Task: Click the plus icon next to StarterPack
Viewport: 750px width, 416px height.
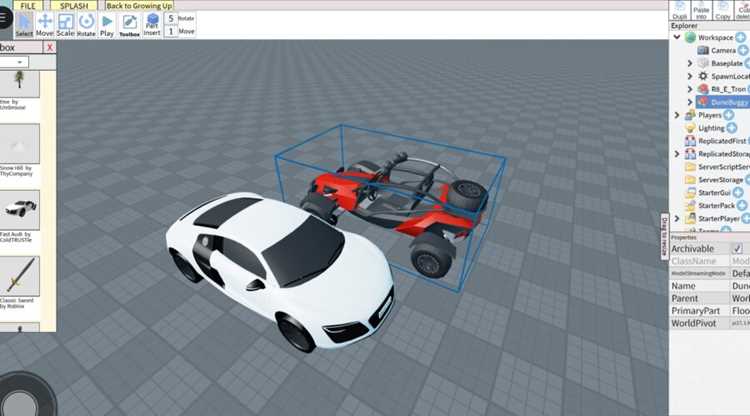Action: coord(742,205)
